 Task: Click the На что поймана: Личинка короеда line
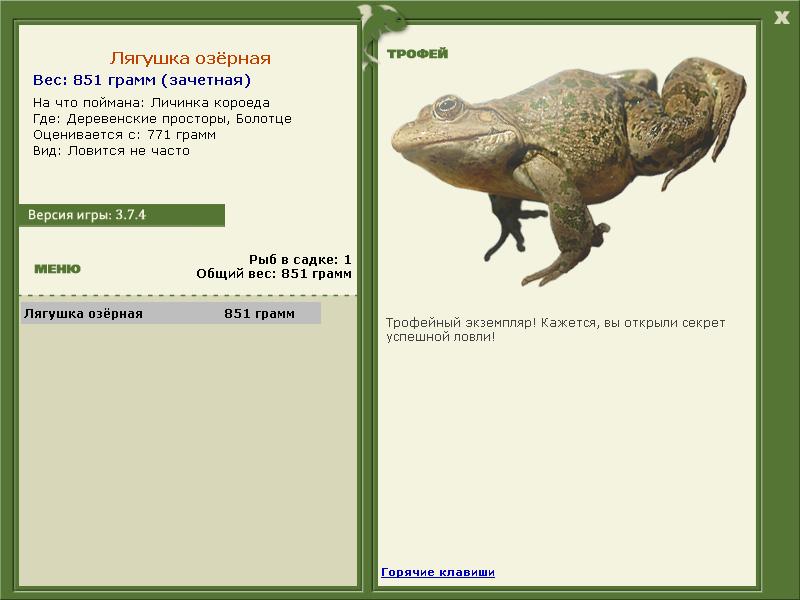(x=151, y=103)
